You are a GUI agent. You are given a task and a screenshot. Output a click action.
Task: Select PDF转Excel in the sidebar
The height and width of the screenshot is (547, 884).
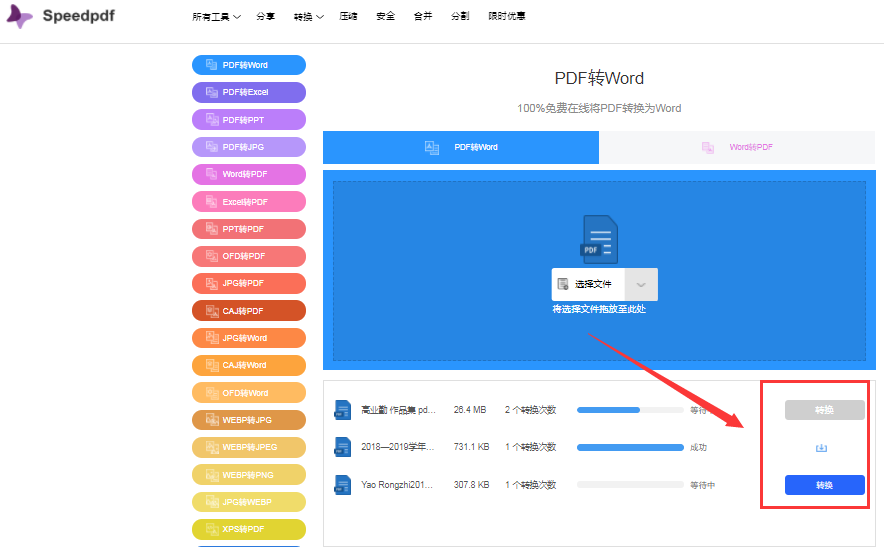[x=249, y=92]
